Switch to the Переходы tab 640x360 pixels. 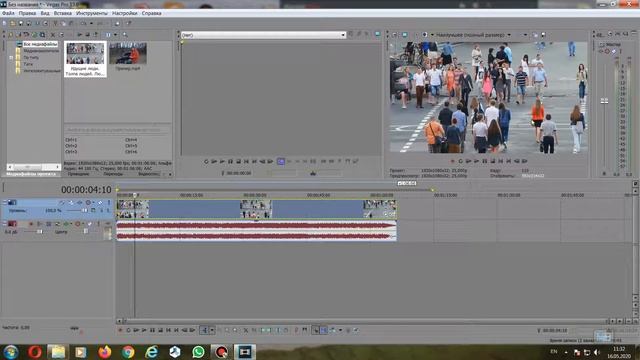pyautogui.click(x=113, y=174)
